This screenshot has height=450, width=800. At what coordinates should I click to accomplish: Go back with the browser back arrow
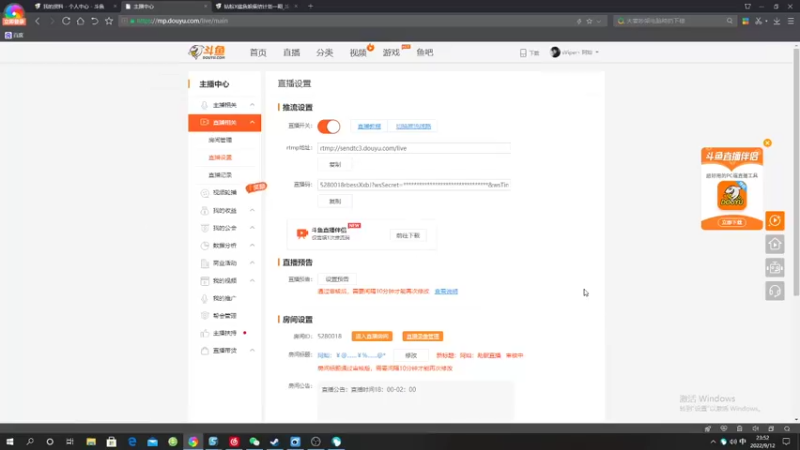37,21
